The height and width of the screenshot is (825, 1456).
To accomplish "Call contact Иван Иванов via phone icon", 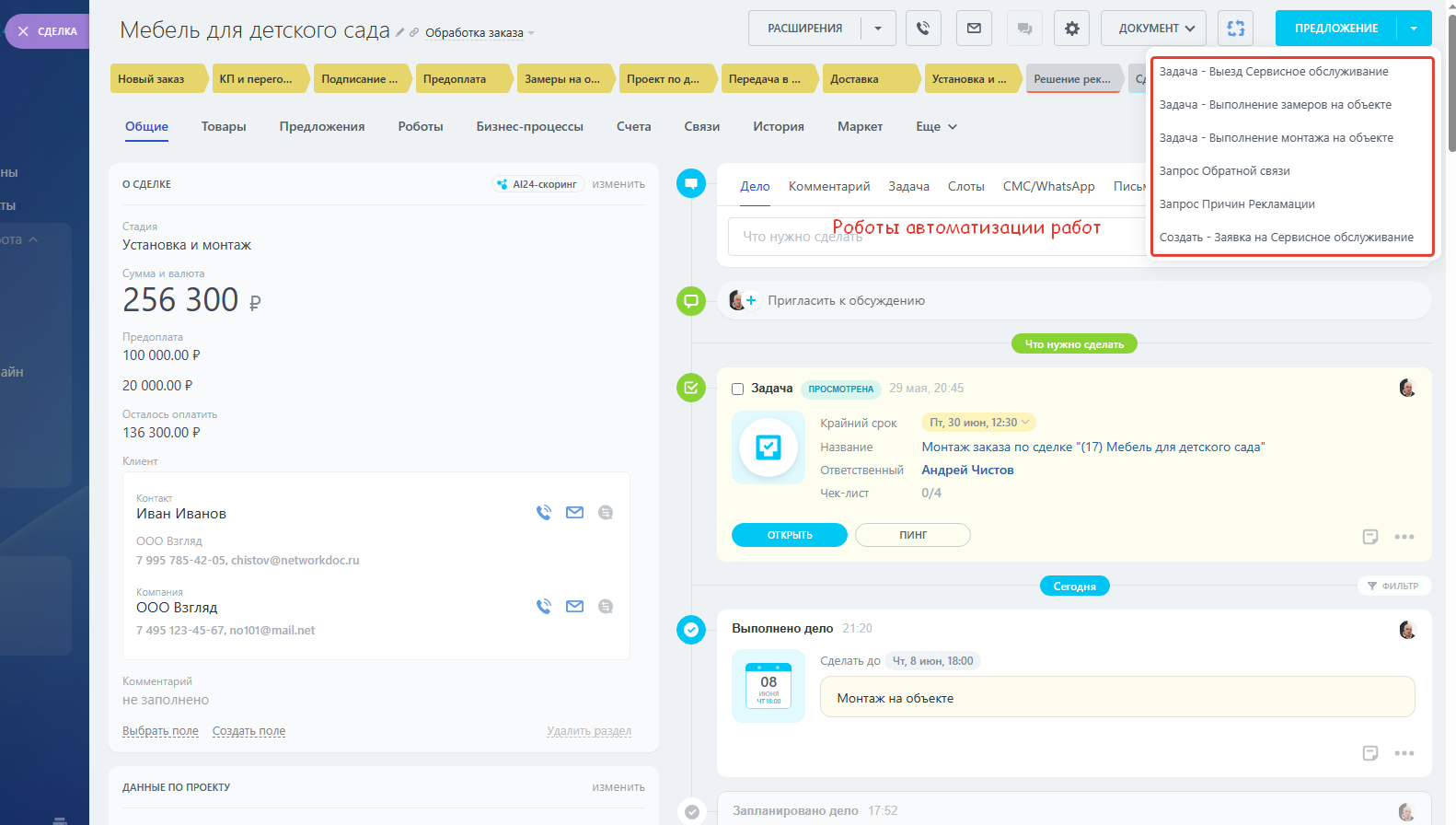I will 544,513.
